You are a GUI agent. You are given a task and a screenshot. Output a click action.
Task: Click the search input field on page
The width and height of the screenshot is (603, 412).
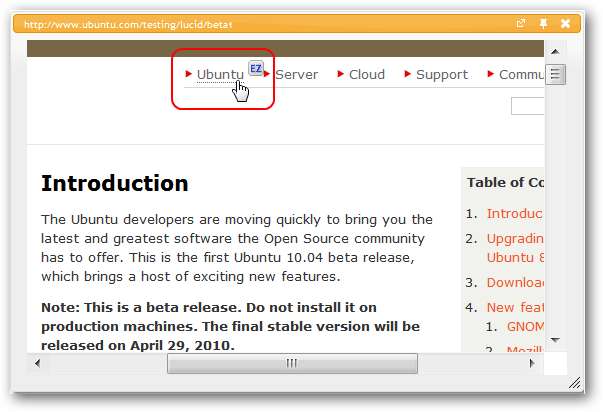[x=527, y=106]
